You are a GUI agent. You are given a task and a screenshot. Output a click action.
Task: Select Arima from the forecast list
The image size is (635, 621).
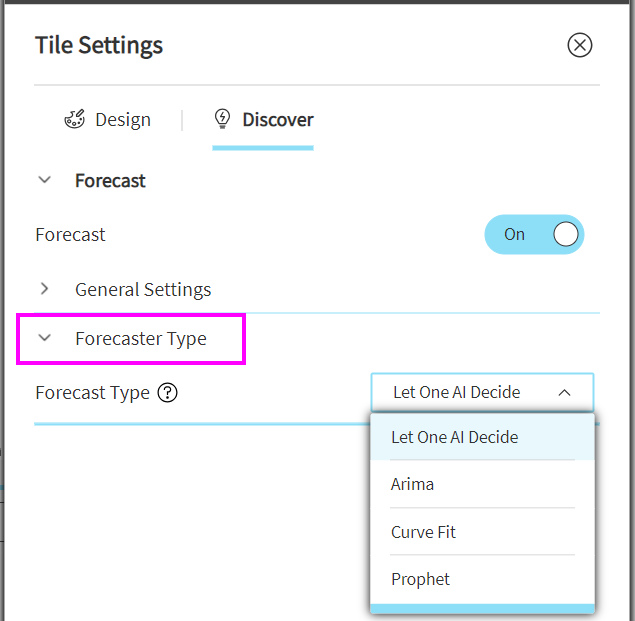pyautogui.click(x=413, y=484)
